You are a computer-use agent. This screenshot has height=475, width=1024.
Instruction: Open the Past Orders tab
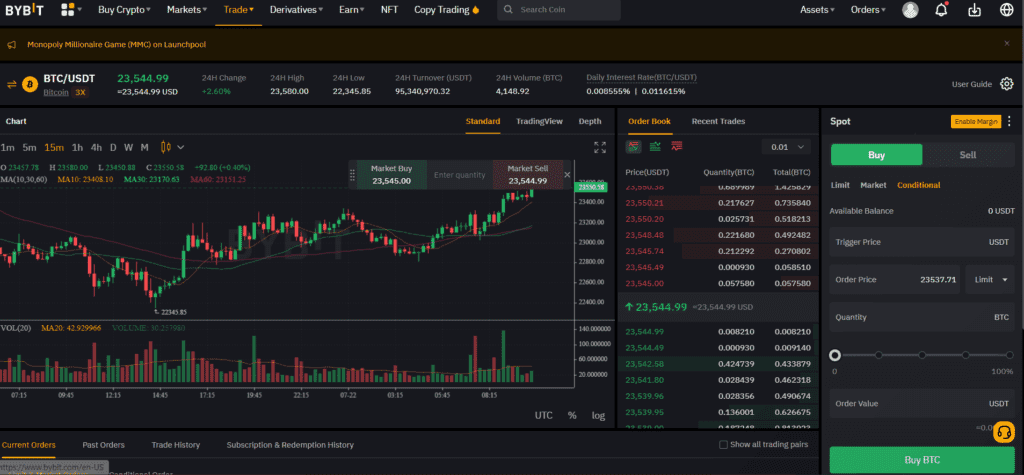(103, 445)
